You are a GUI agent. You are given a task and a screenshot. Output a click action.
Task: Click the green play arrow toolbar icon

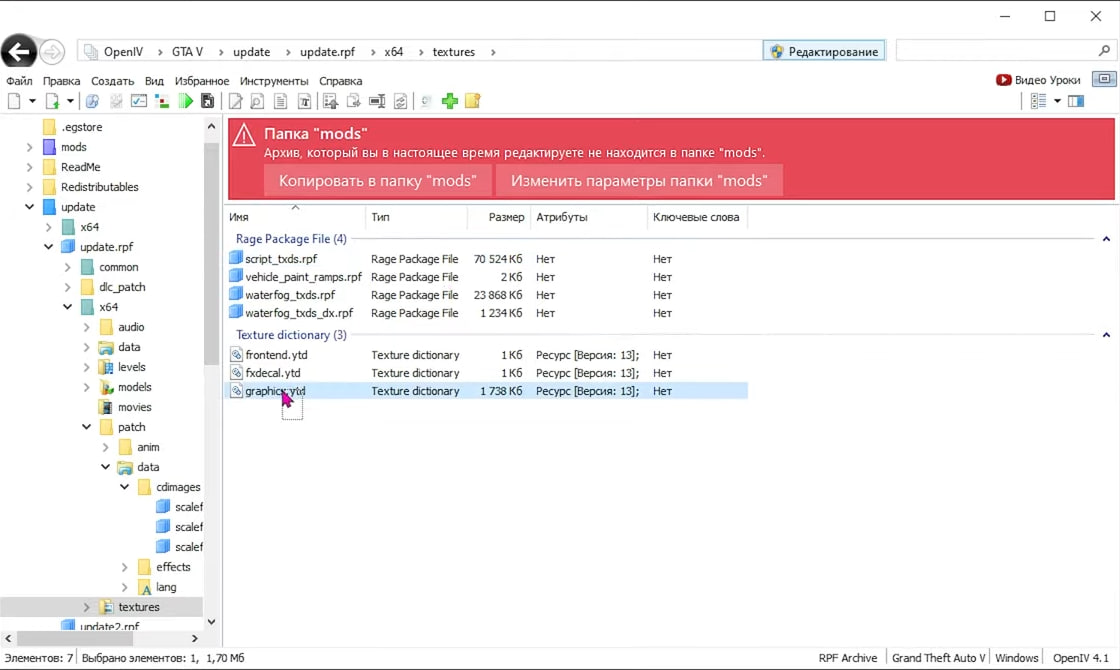(186, 101)
